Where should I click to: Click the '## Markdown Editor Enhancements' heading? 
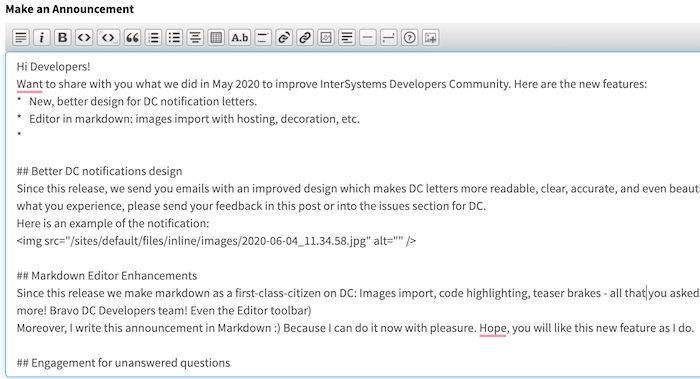(107, 275)
